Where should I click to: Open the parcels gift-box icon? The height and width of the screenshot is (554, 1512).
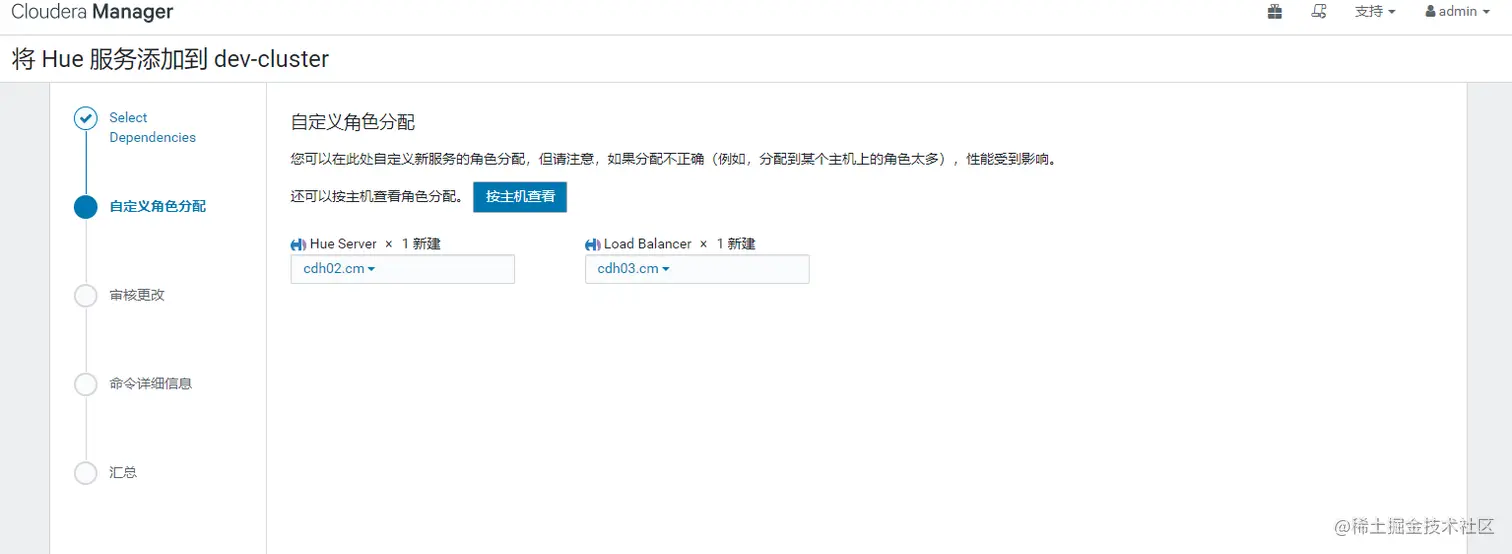1275,12
